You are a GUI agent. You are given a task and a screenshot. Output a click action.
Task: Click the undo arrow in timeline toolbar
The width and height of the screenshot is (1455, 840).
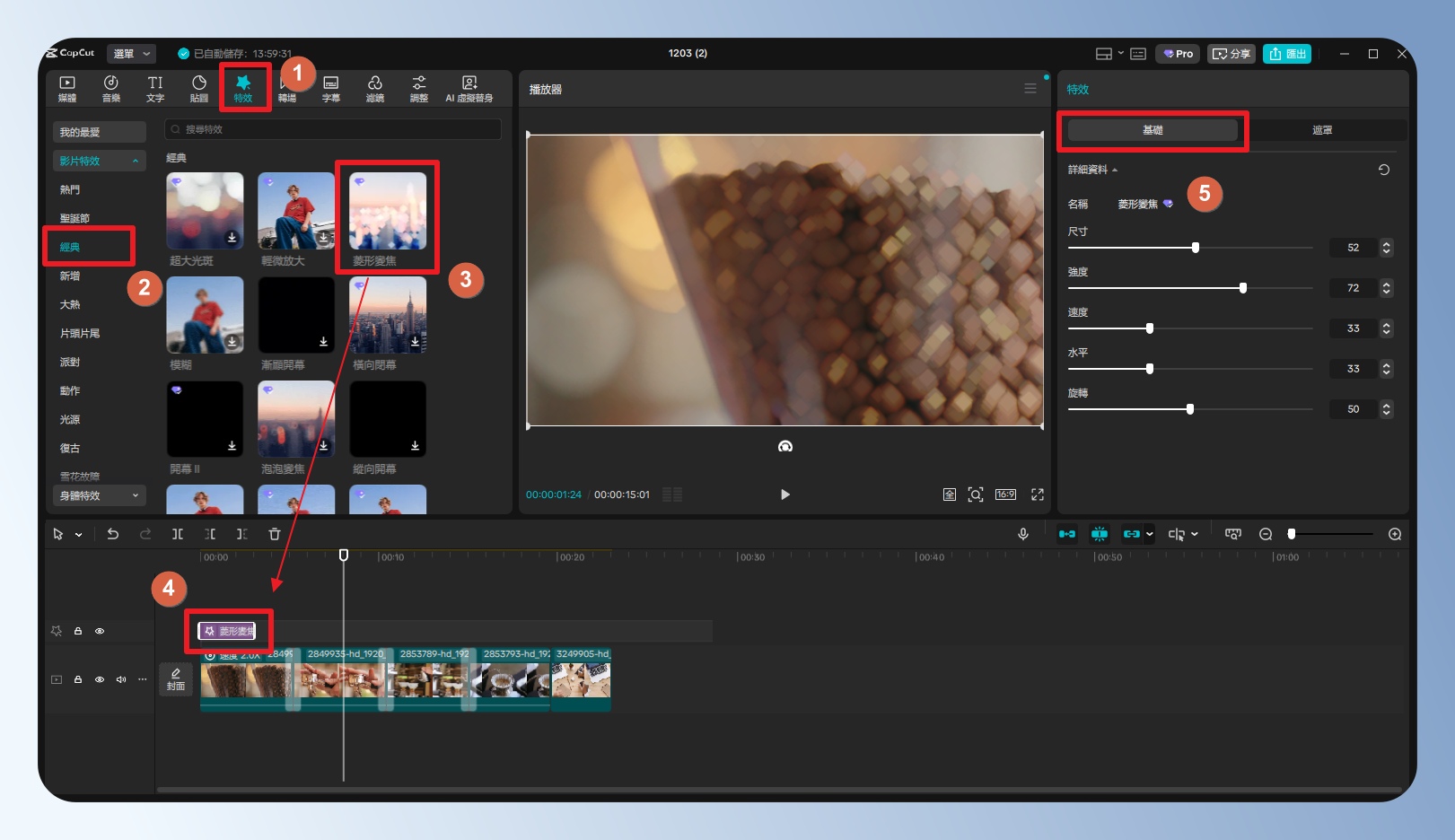(x=113, y=534)
